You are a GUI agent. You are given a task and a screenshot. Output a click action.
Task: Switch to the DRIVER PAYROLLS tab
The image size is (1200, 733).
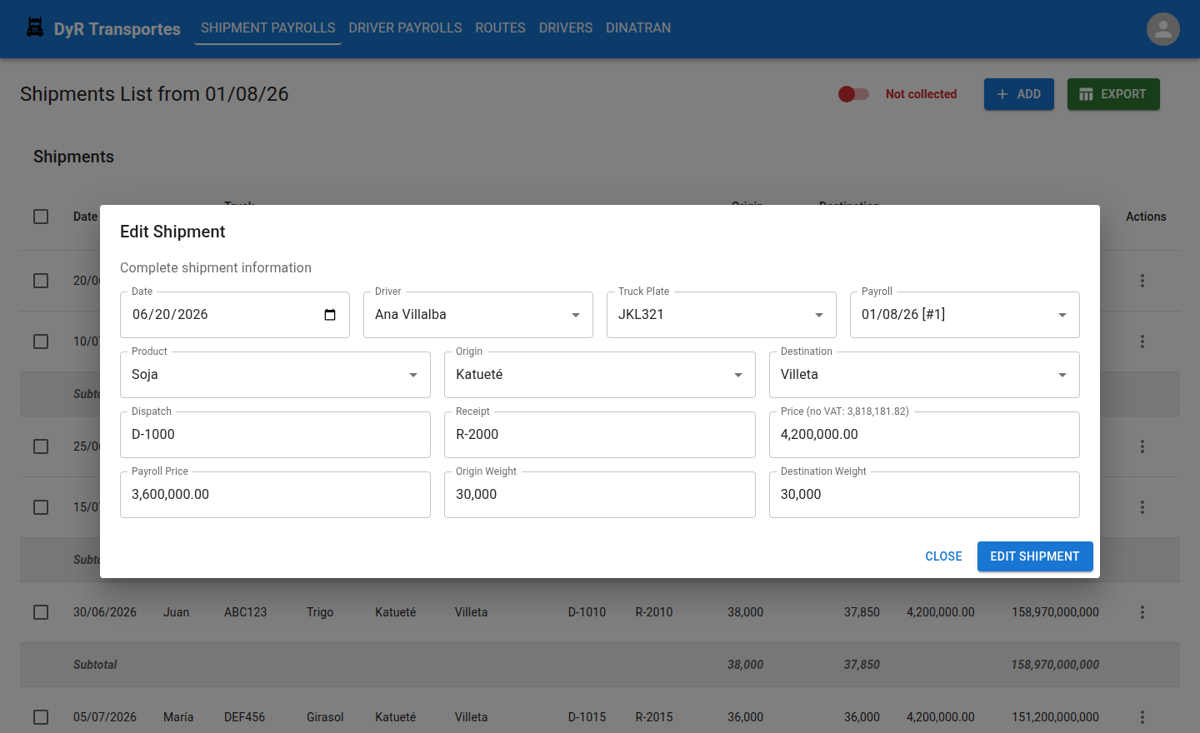(x=405, y=28)
